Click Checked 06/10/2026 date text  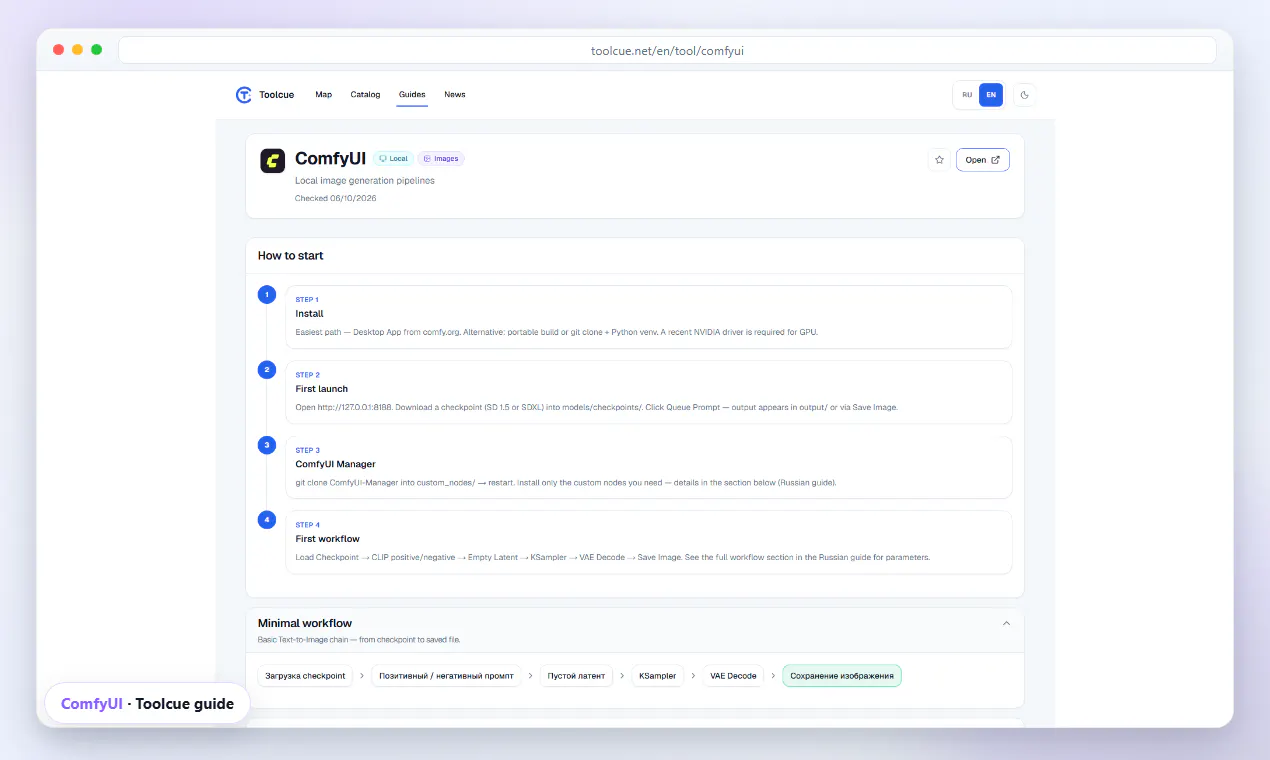click(x=336, y=198)
